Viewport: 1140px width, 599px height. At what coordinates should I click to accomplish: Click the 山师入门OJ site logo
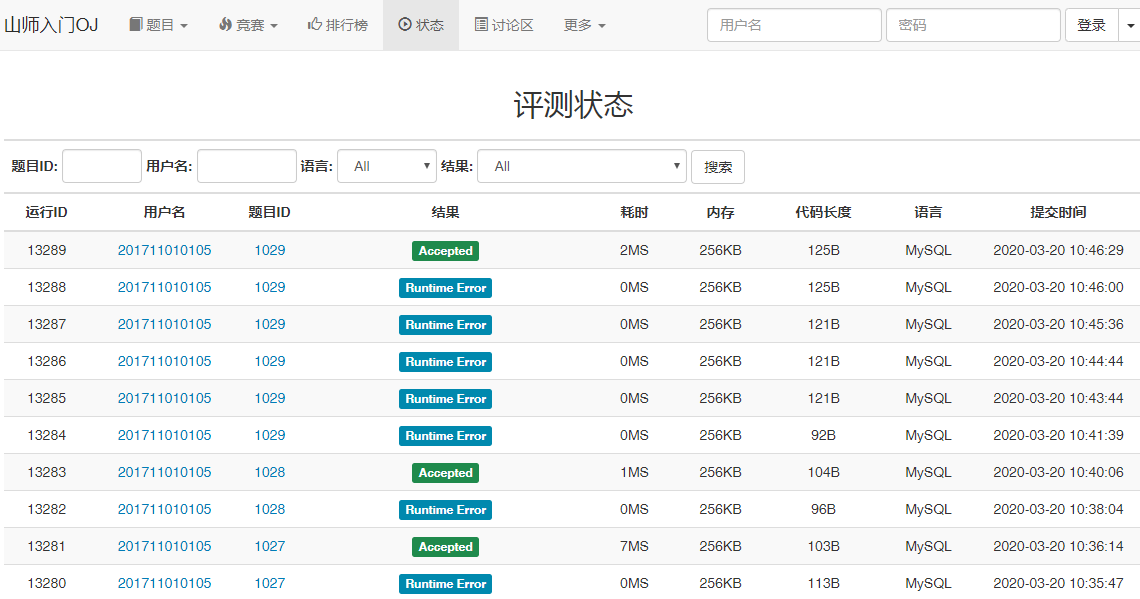pyautogui.click(x=51, y=25)
